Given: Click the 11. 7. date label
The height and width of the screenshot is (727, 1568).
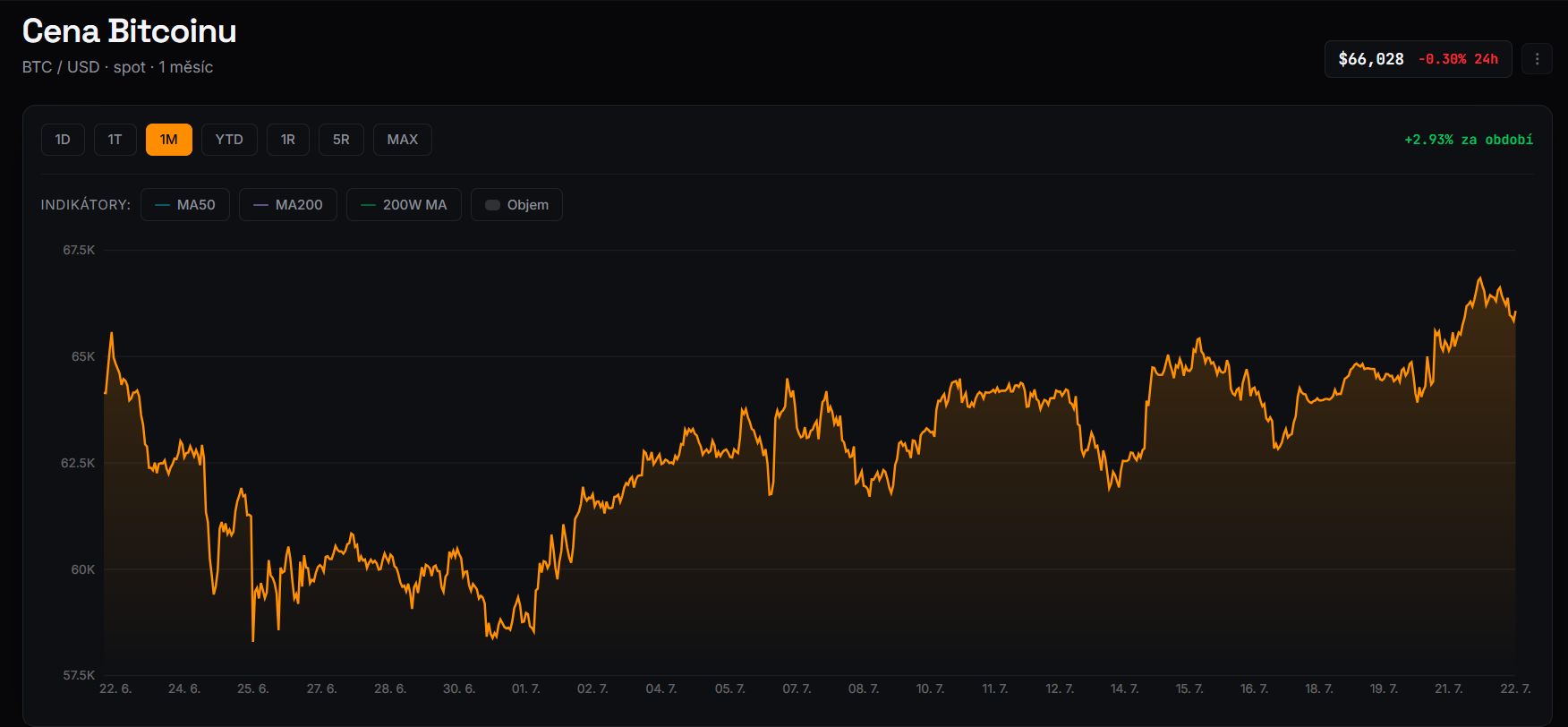Looking at the screenshot, I should click(x=995, y=689).
